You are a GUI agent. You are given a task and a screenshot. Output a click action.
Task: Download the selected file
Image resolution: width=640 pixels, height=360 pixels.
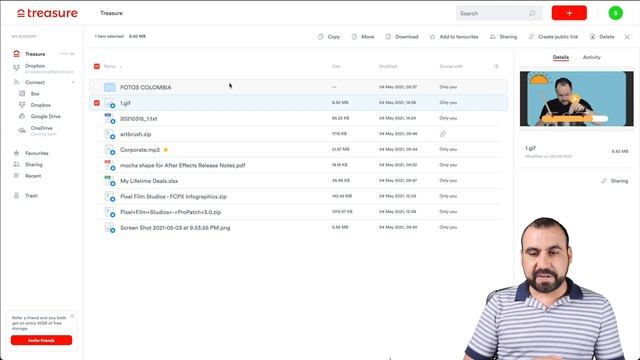(x=402, y=37)
